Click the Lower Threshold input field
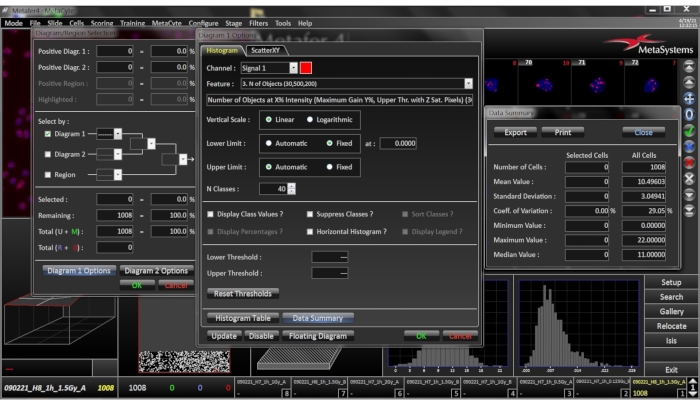The image size is (700, 405). [329, 257]
